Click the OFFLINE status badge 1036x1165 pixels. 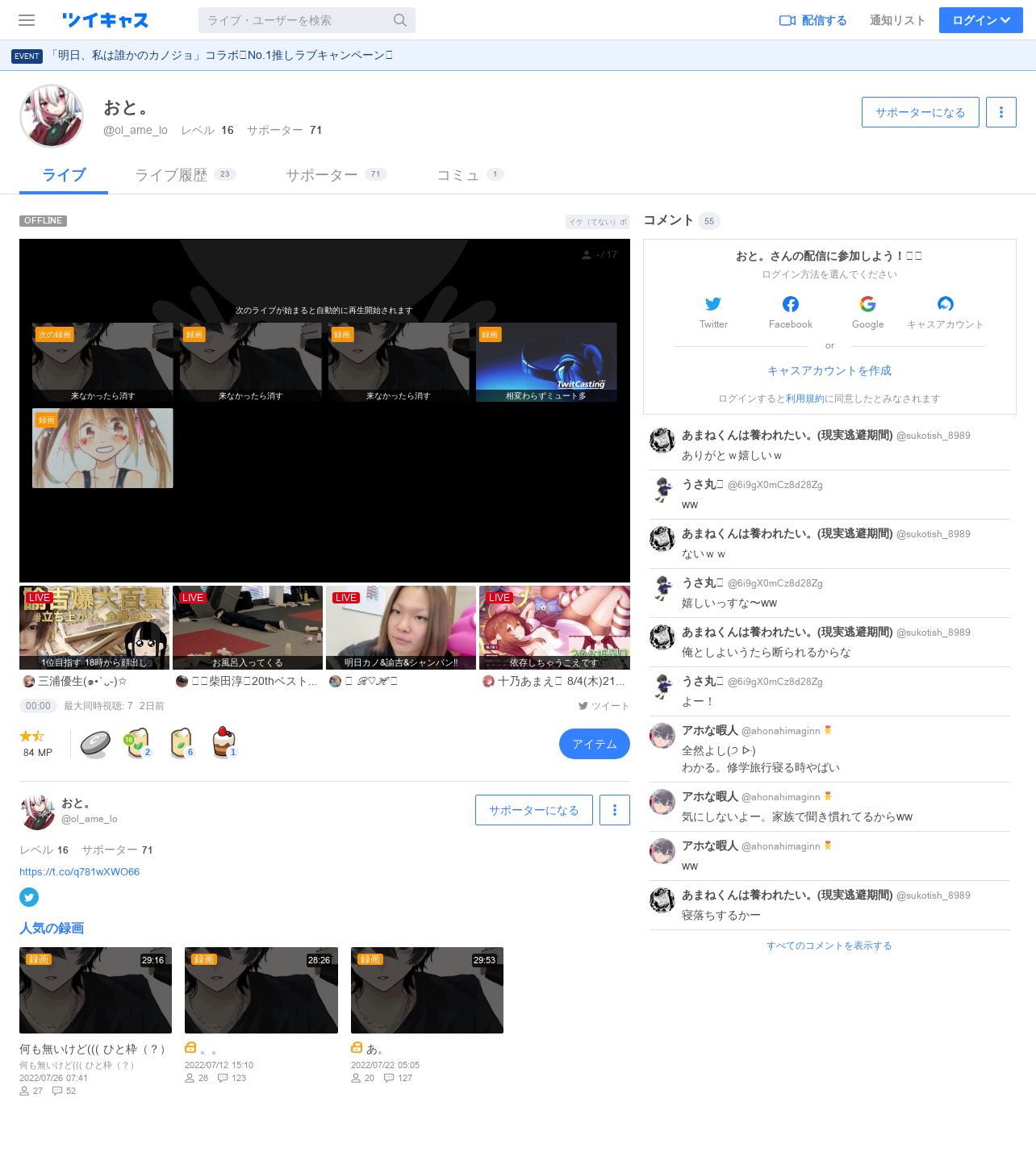[43, 221]
